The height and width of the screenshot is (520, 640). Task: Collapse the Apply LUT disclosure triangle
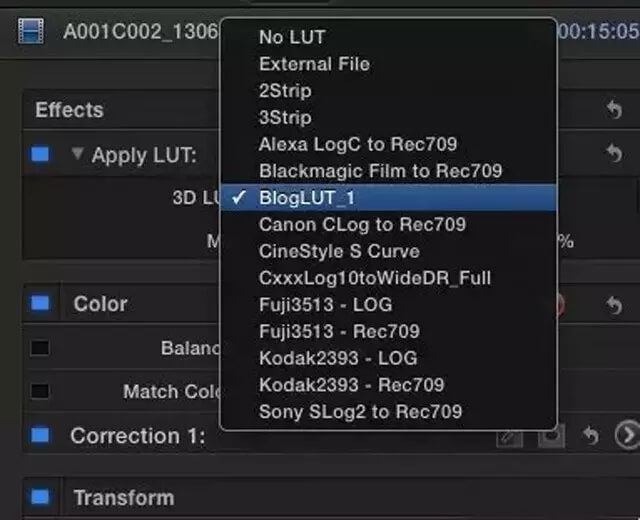pos(77,155)
